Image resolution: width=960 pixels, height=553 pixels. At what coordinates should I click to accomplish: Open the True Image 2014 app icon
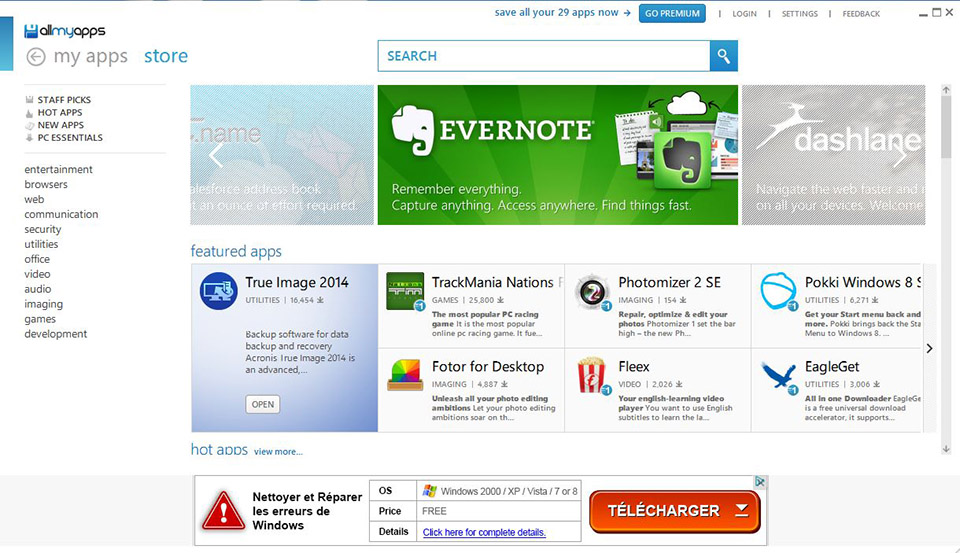click(x=219, y=291)
